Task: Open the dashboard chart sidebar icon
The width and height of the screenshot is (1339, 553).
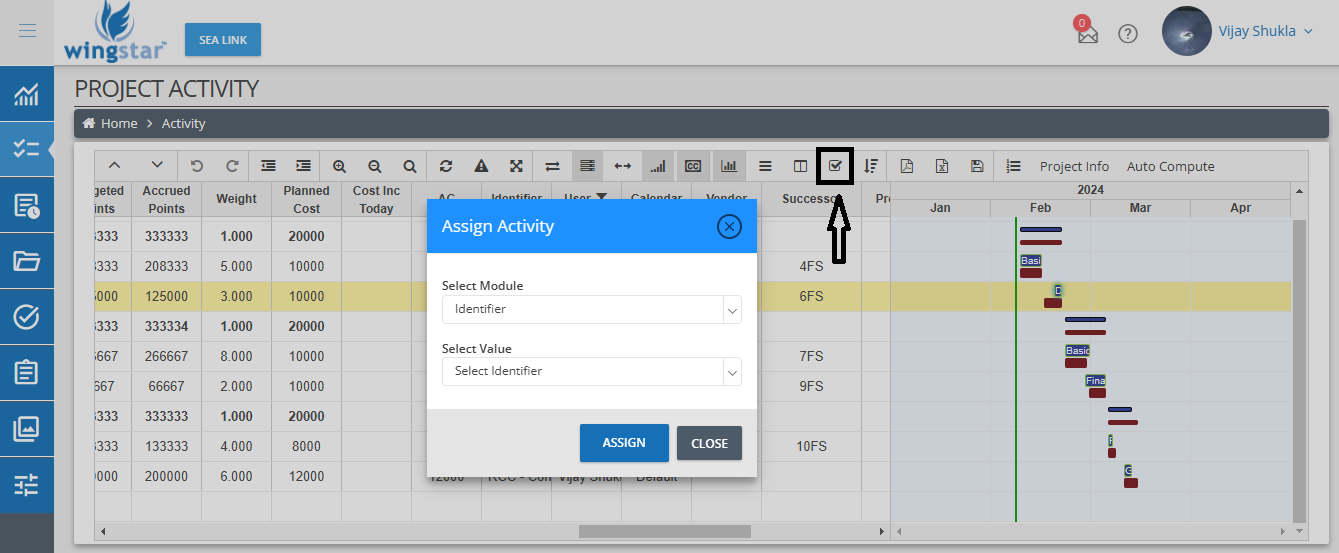Action: (x=27, y=96)
